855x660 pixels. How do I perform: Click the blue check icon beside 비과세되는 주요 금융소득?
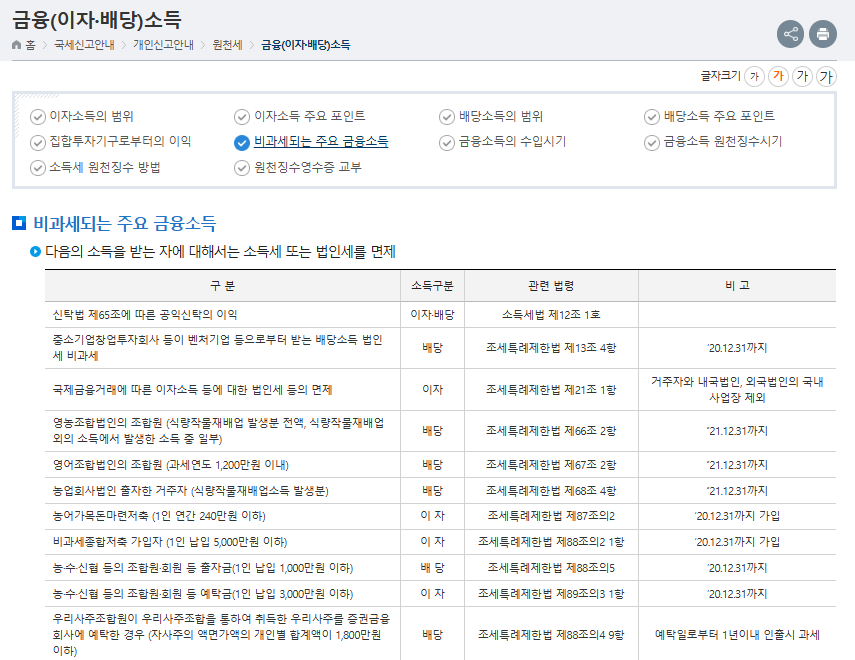pyautogui.click(x=241, y=142)
